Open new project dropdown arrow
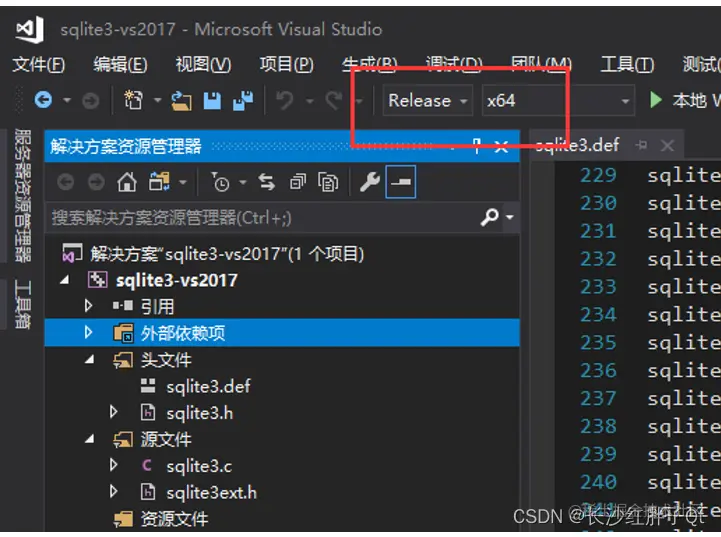 [x=157, y=100]
